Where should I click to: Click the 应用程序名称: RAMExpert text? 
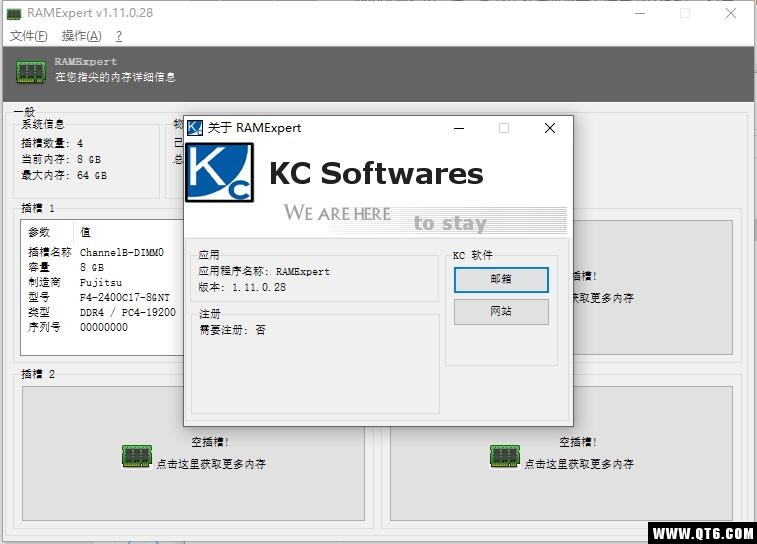coord(264,271)
